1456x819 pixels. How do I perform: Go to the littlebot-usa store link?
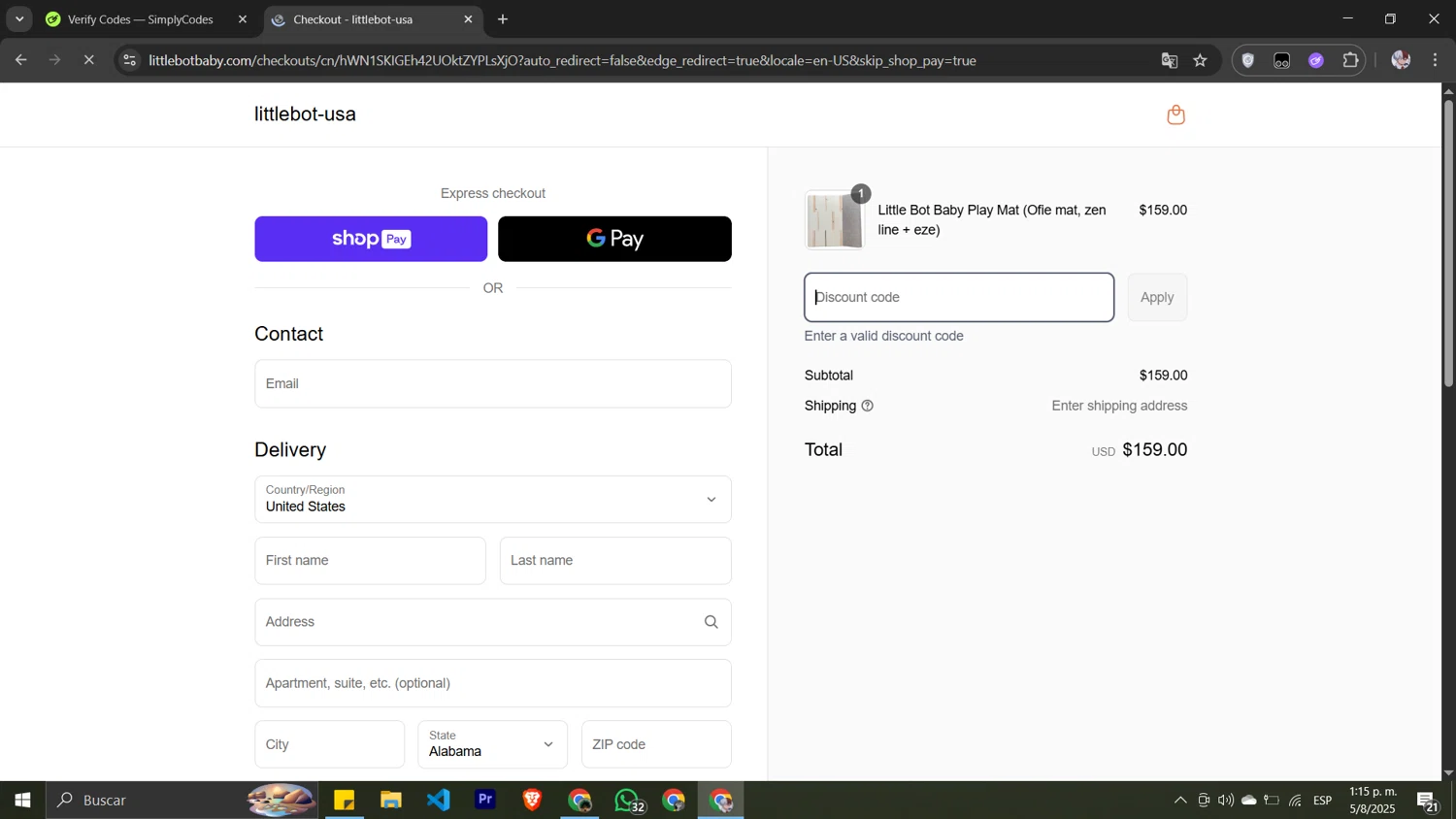point(305,115)
